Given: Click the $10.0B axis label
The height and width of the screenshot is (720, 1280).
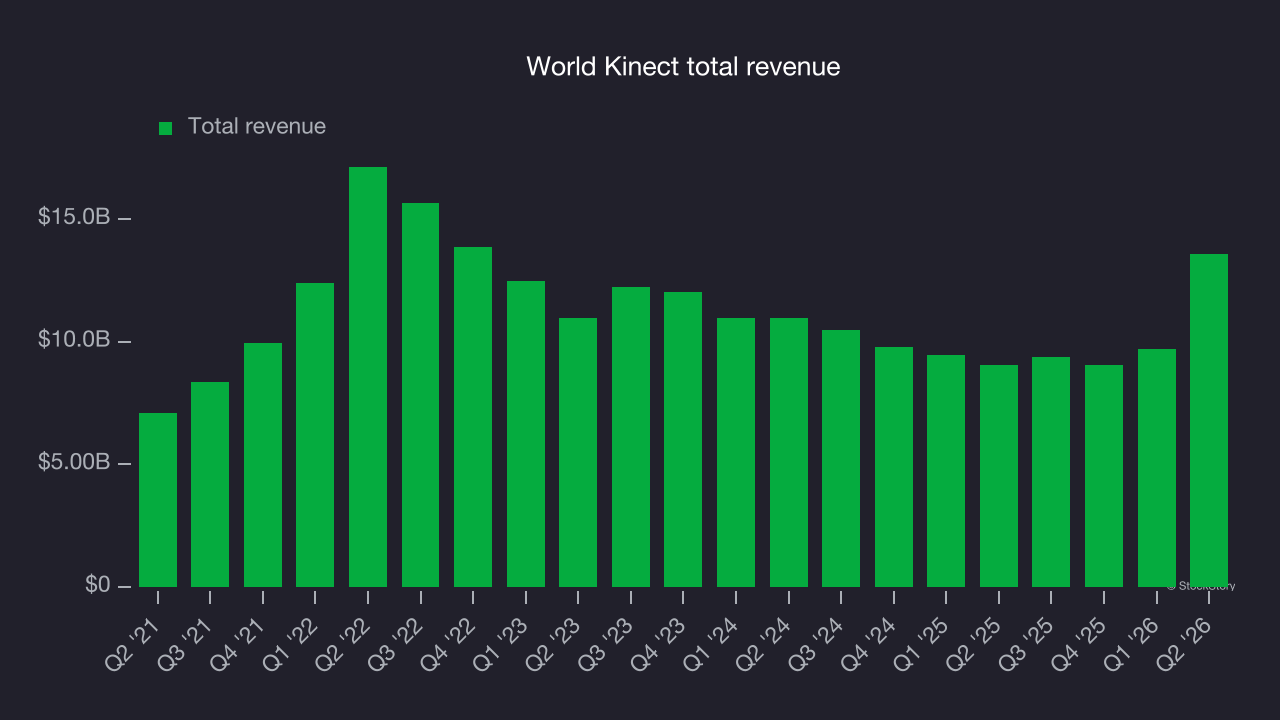Looking at the screenshot, I should pyautogui.click(x=74, y=340).
